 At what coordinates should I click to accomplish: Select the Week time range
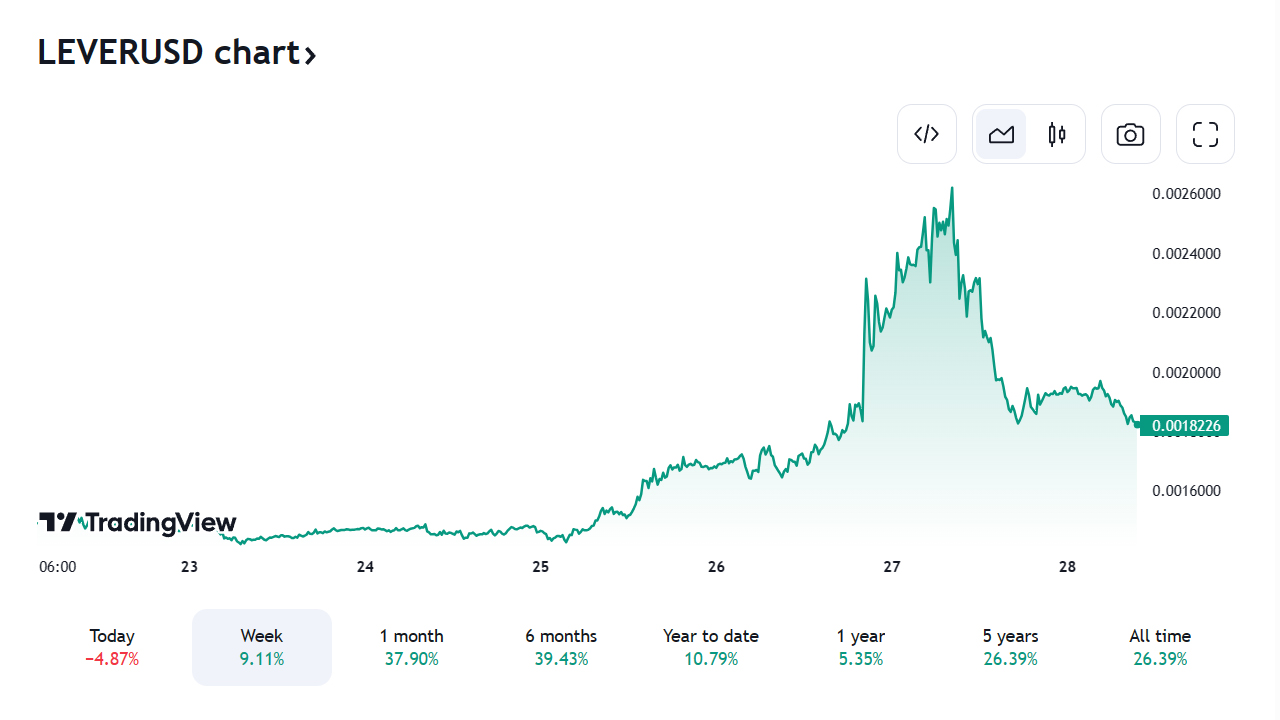pyautogui.click(x=262, y=647)
